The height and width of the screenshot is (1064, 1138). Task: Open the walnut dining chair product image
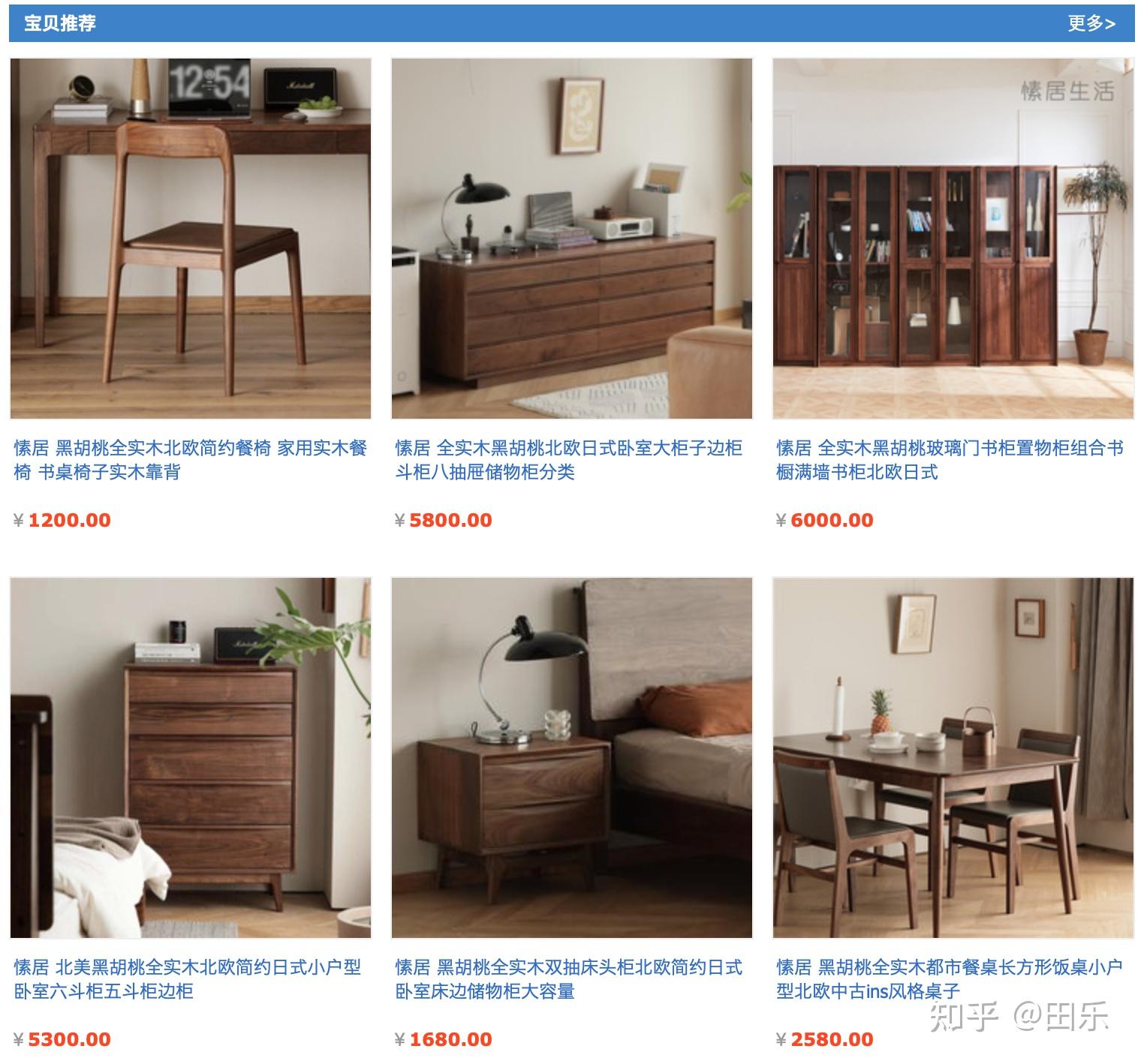coord(191,239)
